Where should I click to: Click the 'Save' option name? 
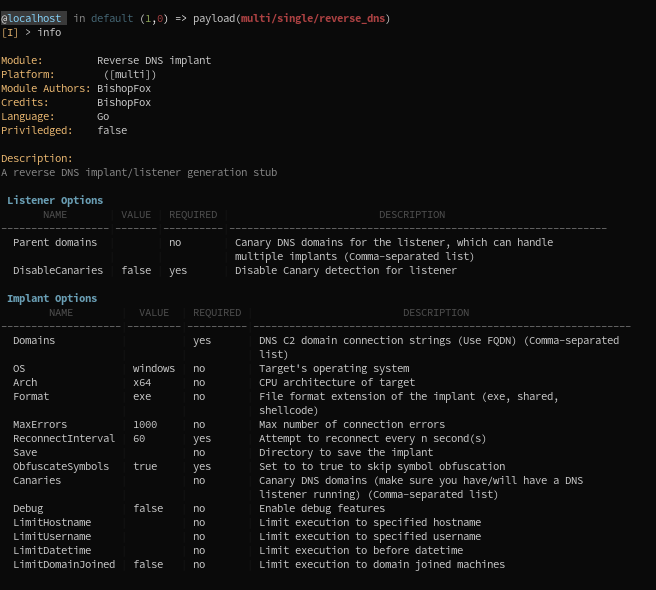pos(25,452)
